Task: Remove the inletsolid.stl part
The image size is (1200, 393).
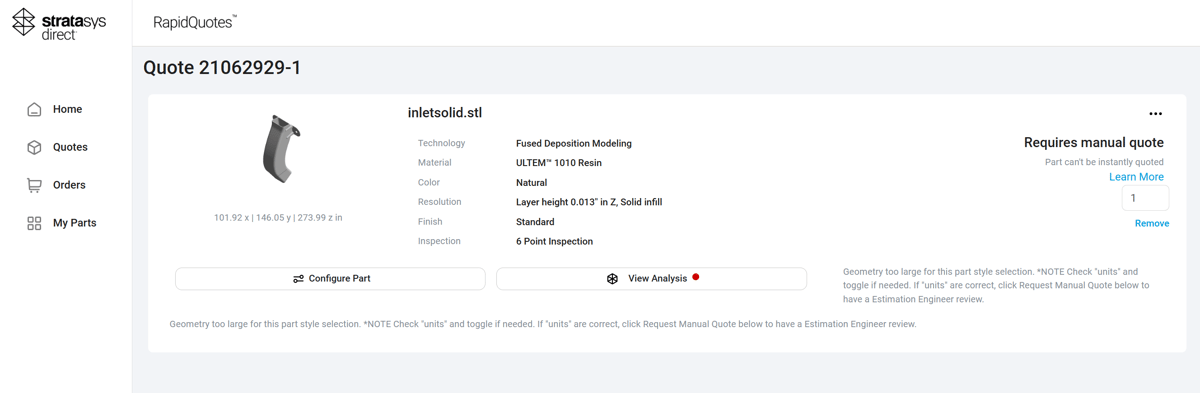Action: 1152,224
